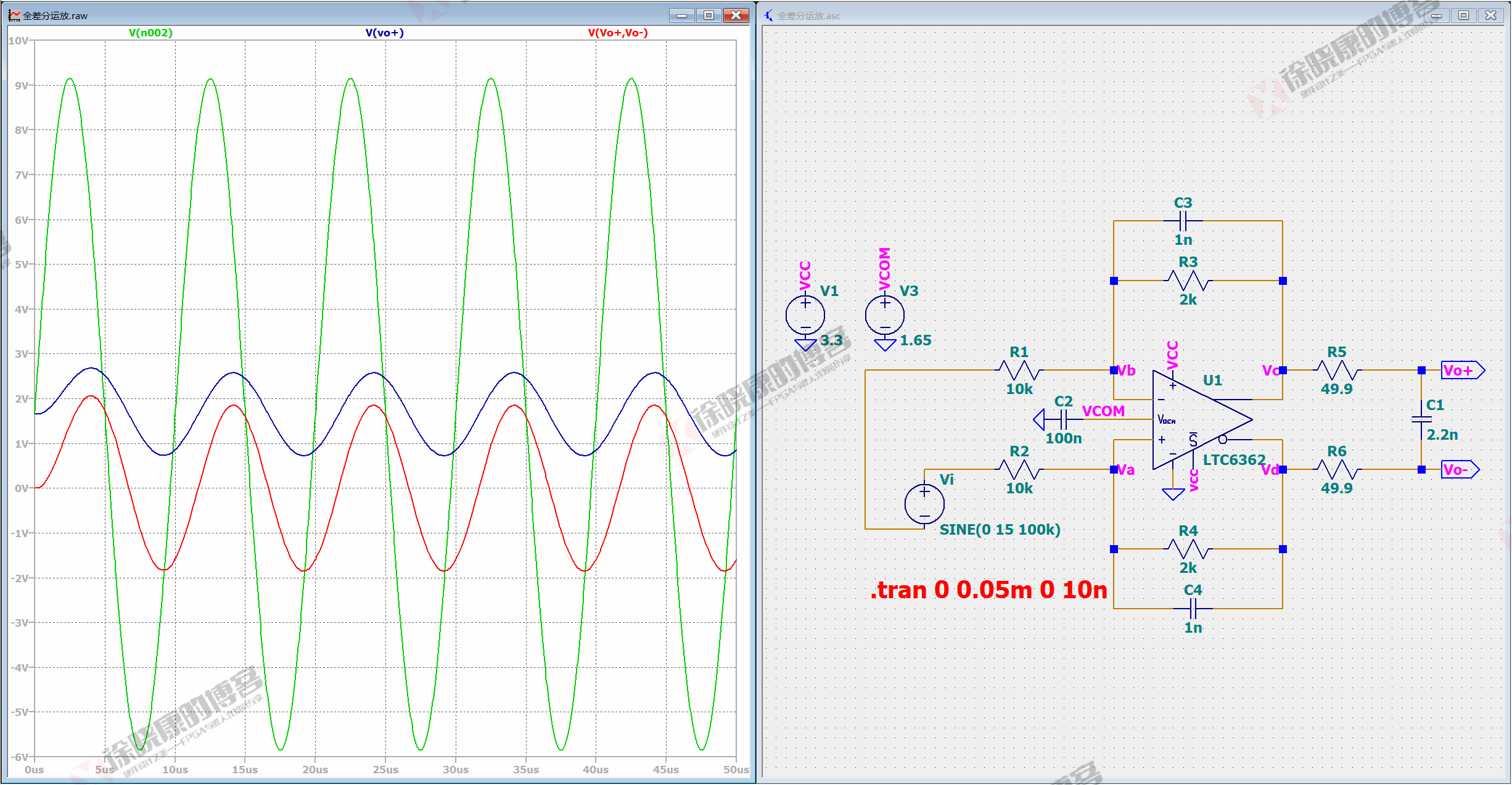1512x785 pixels.
Task: Select the C1 2.2n capacitor symbol
Action: point(1421,419)
